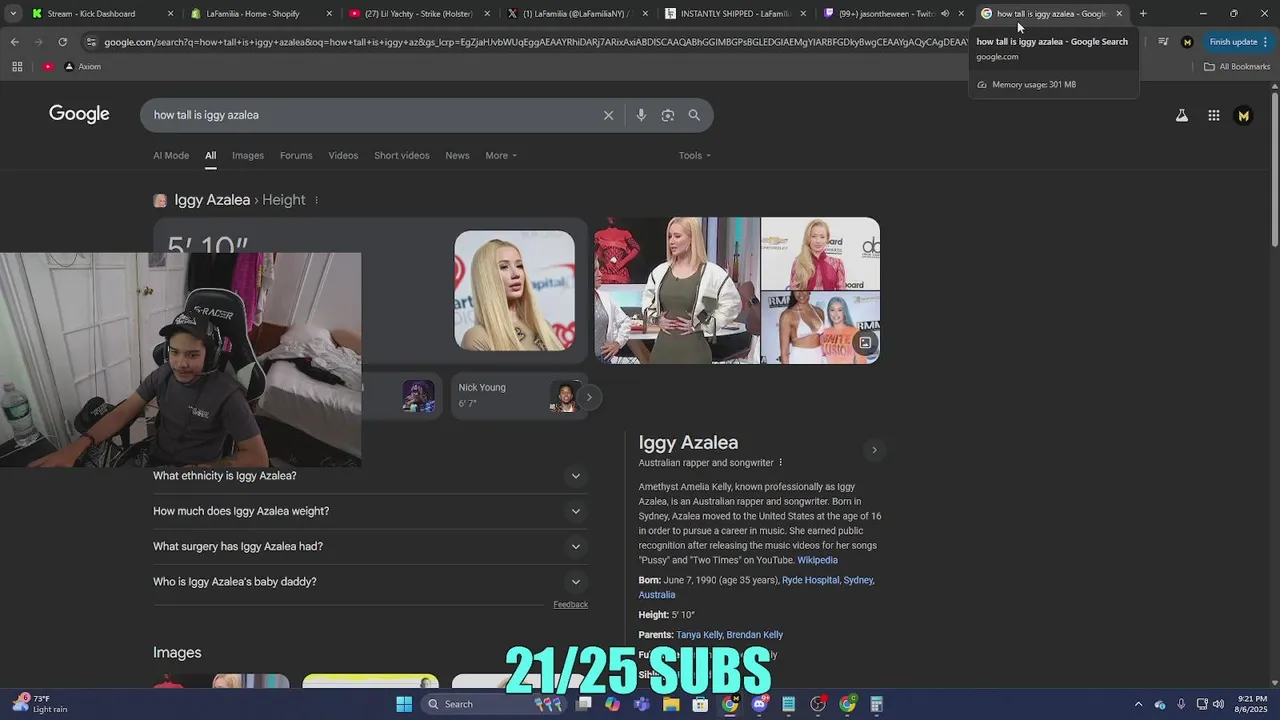Open Search Labs flask icon

click(1182, 116)
